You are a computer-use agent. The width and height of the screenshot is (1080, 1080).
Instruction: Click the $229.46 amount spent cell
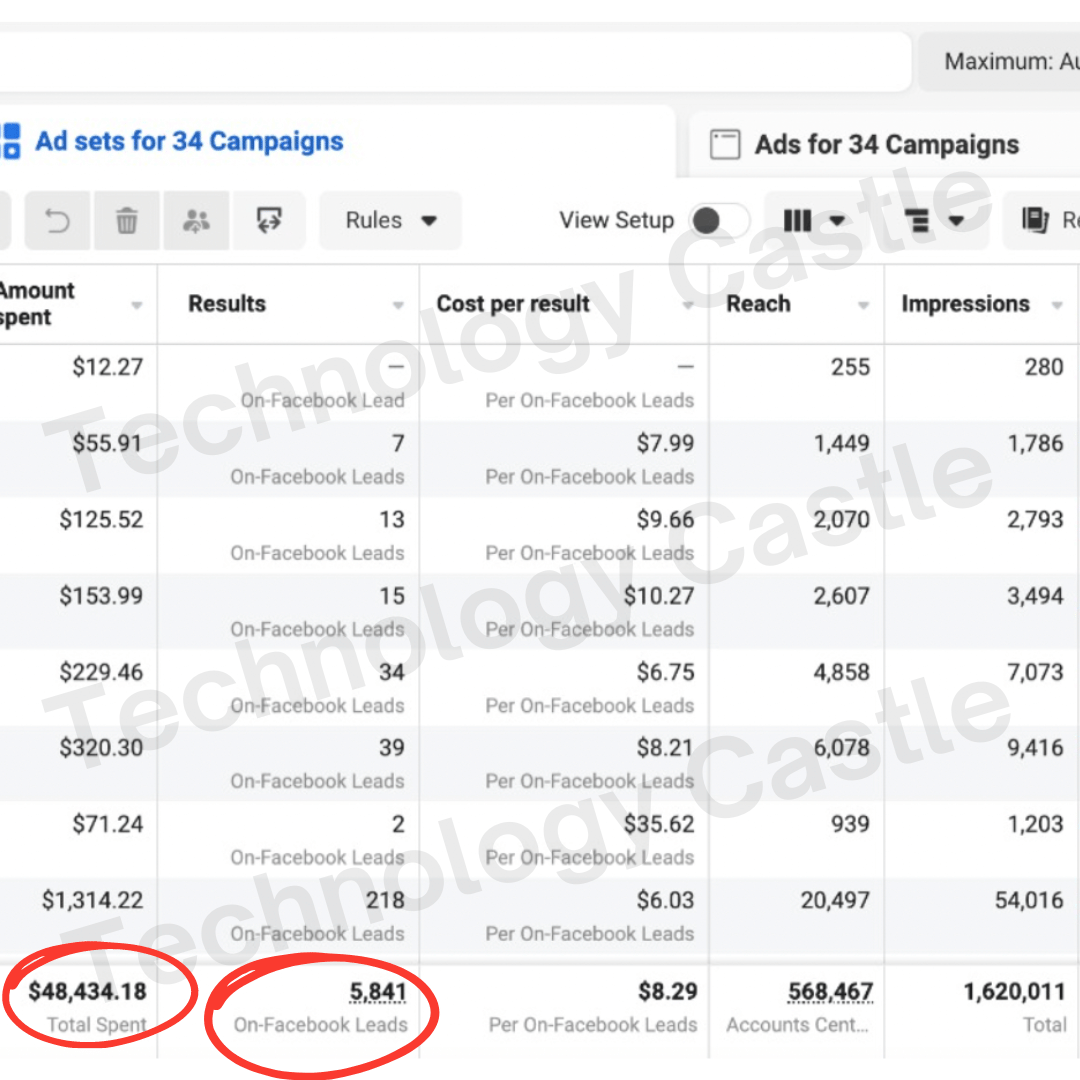click(x=101, y=672)
